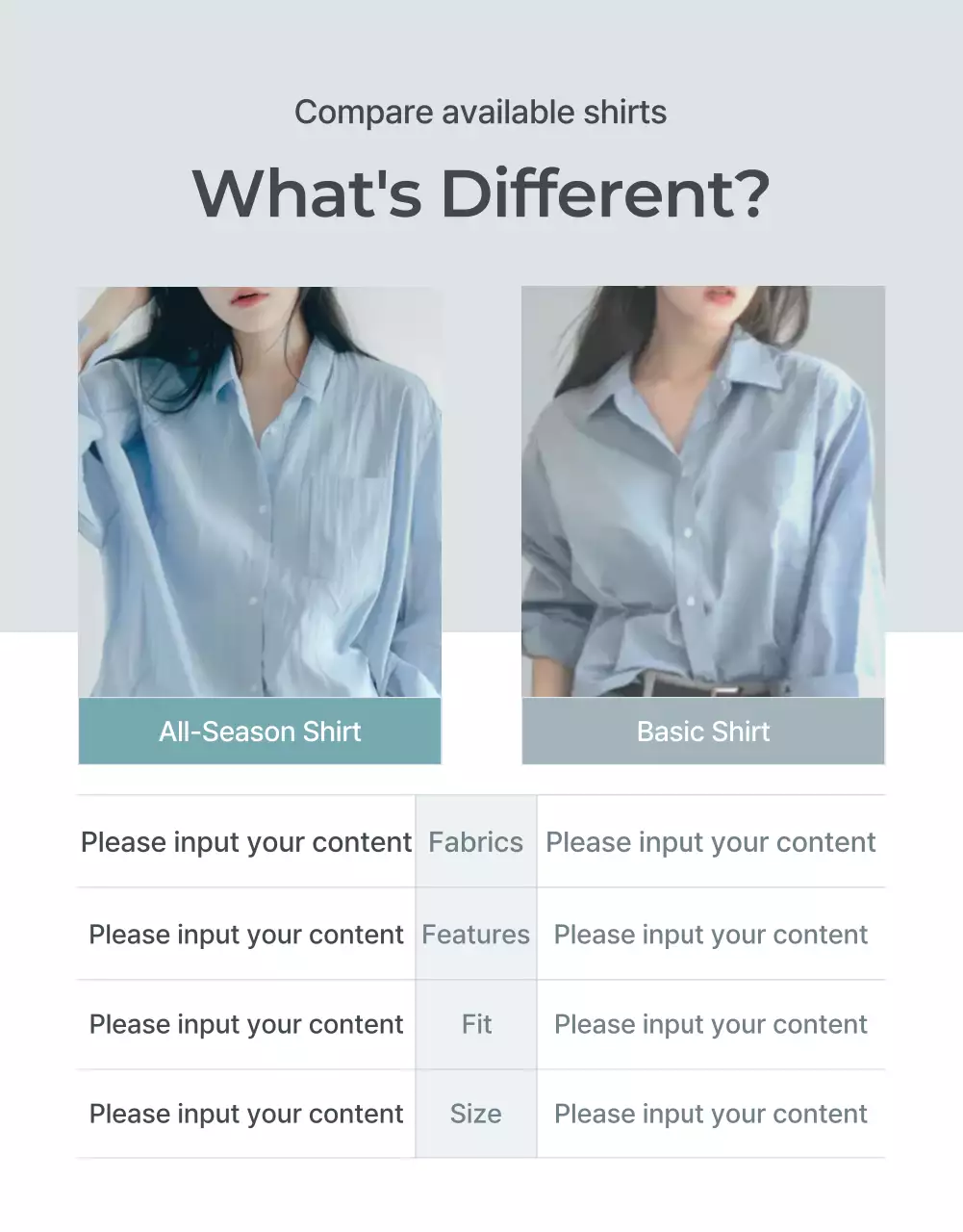Screen dimensions: 963x1232
Task: Edit All-Season Shirt Fabrics content cell
Action: click(246, 842)
